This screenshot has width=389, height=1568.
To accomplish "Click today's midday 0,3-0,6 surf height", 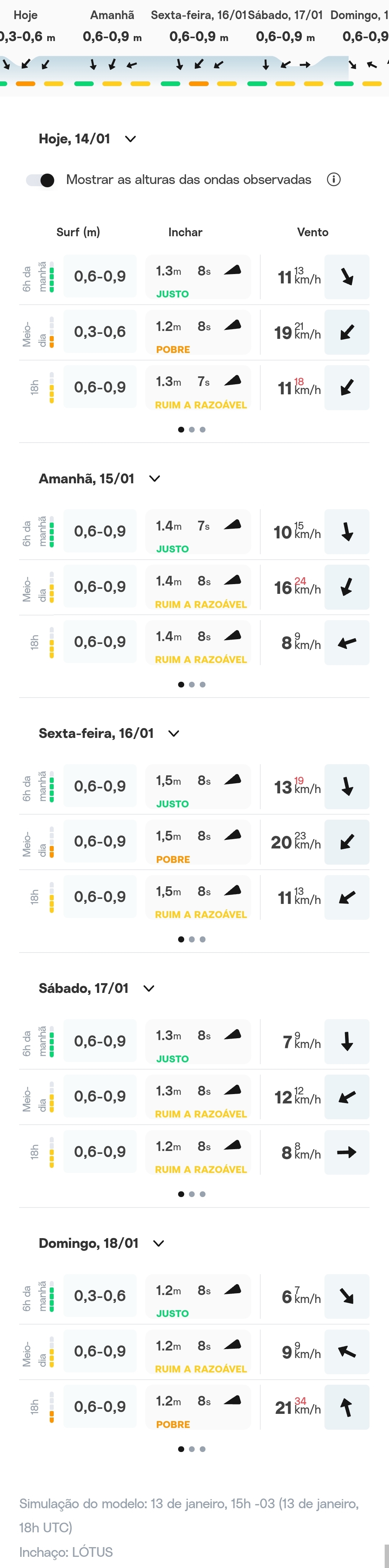I will point(100,332).
